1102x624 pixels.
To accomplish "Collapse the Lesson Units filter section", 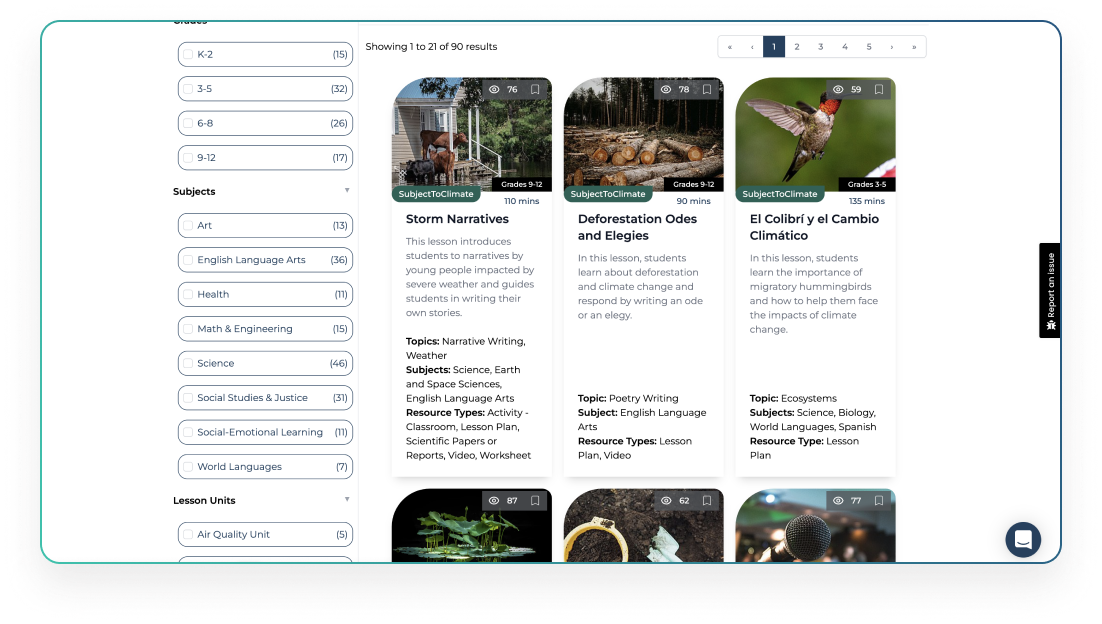I will tap(347, 499).
